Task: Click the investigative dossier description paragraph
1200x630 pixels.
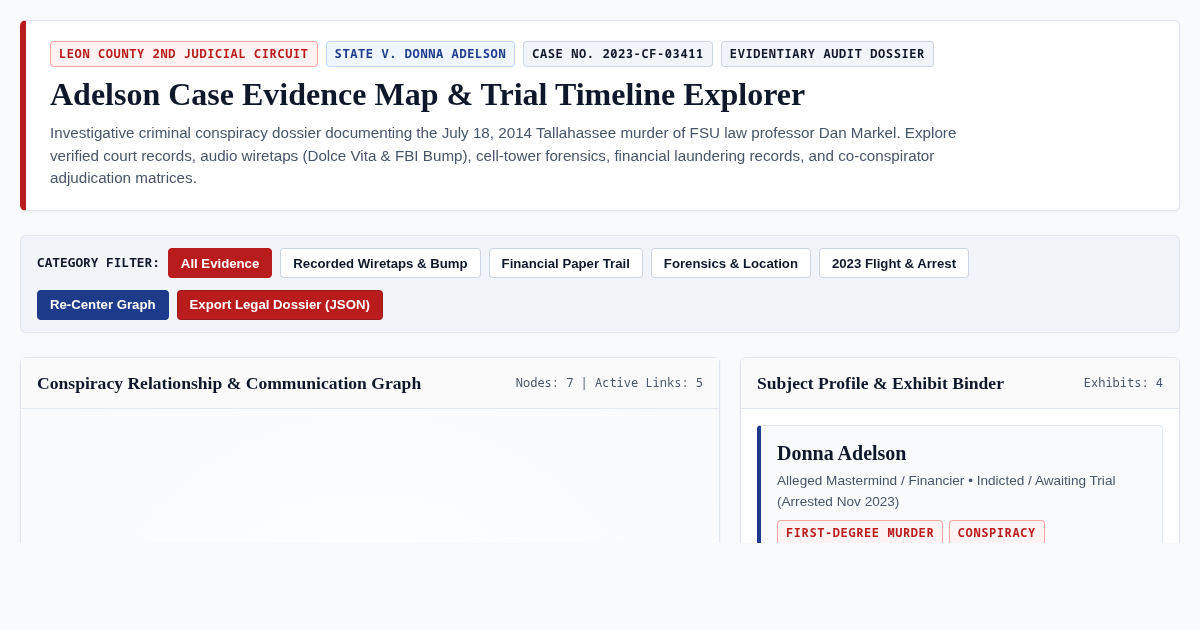Action: pos(503,155)
